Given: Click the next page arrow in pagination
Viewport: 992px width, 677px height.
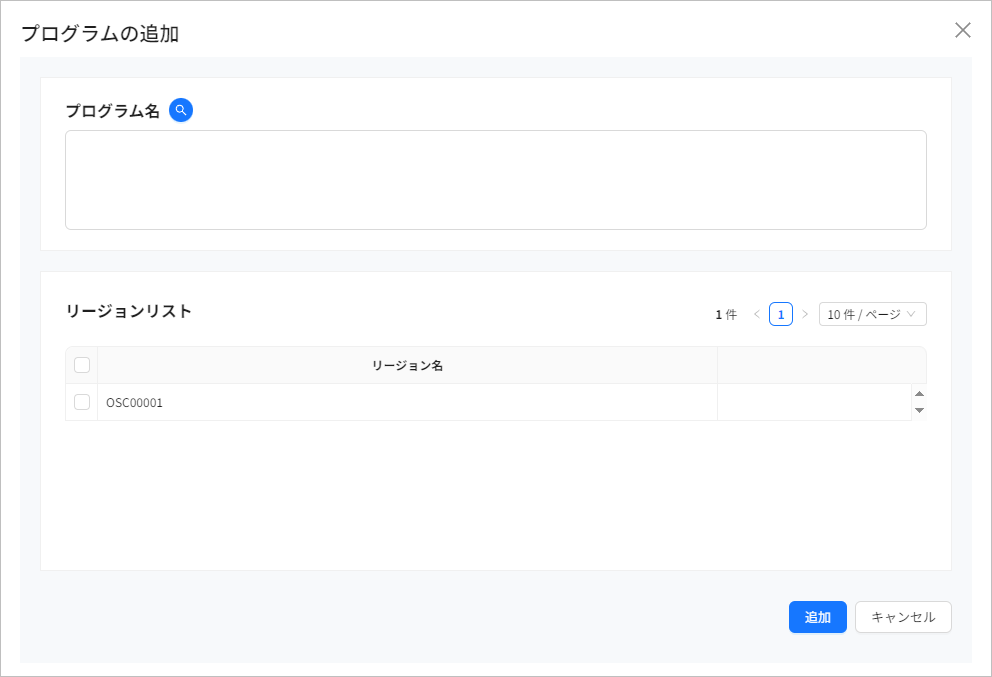Looking at the screenshot, I should click(805, 313).
